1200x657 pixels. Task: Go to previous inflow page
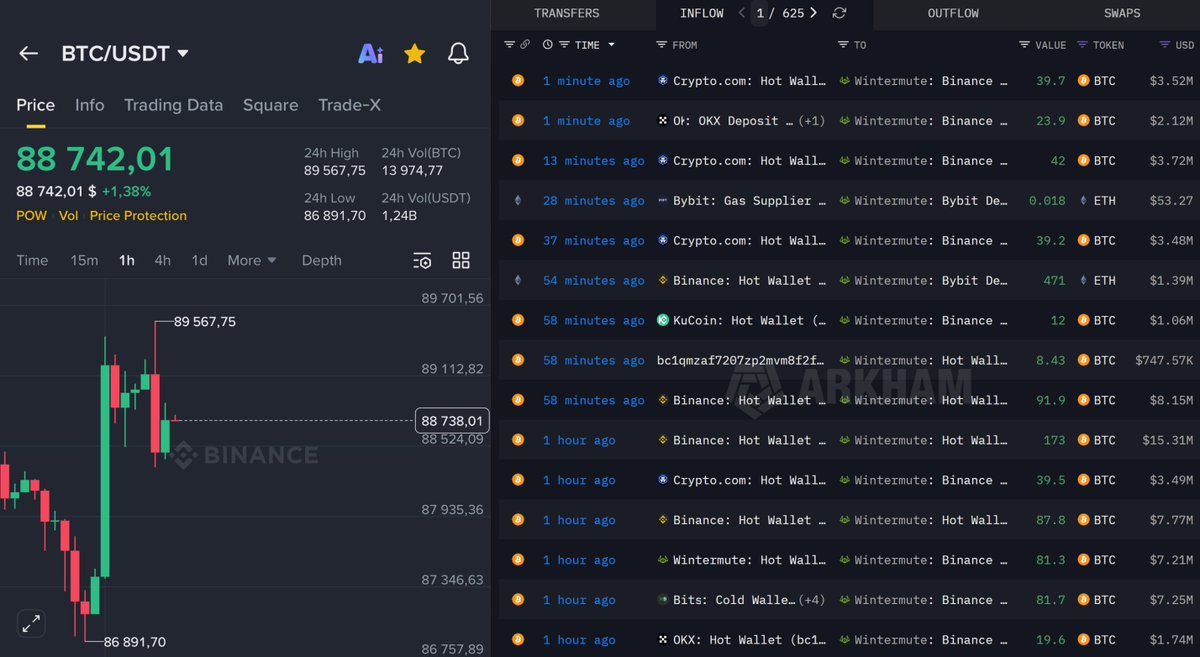pos(742,13)
